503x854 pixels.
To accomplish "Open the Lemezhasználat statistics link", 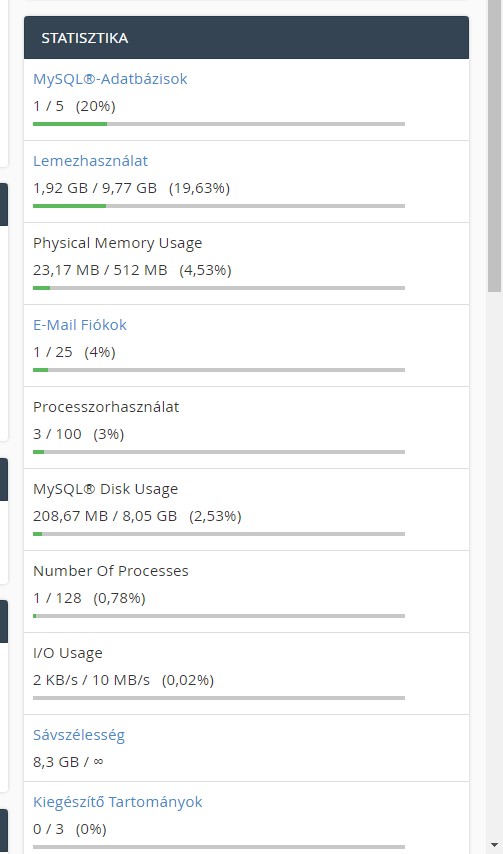I will 90,161.
